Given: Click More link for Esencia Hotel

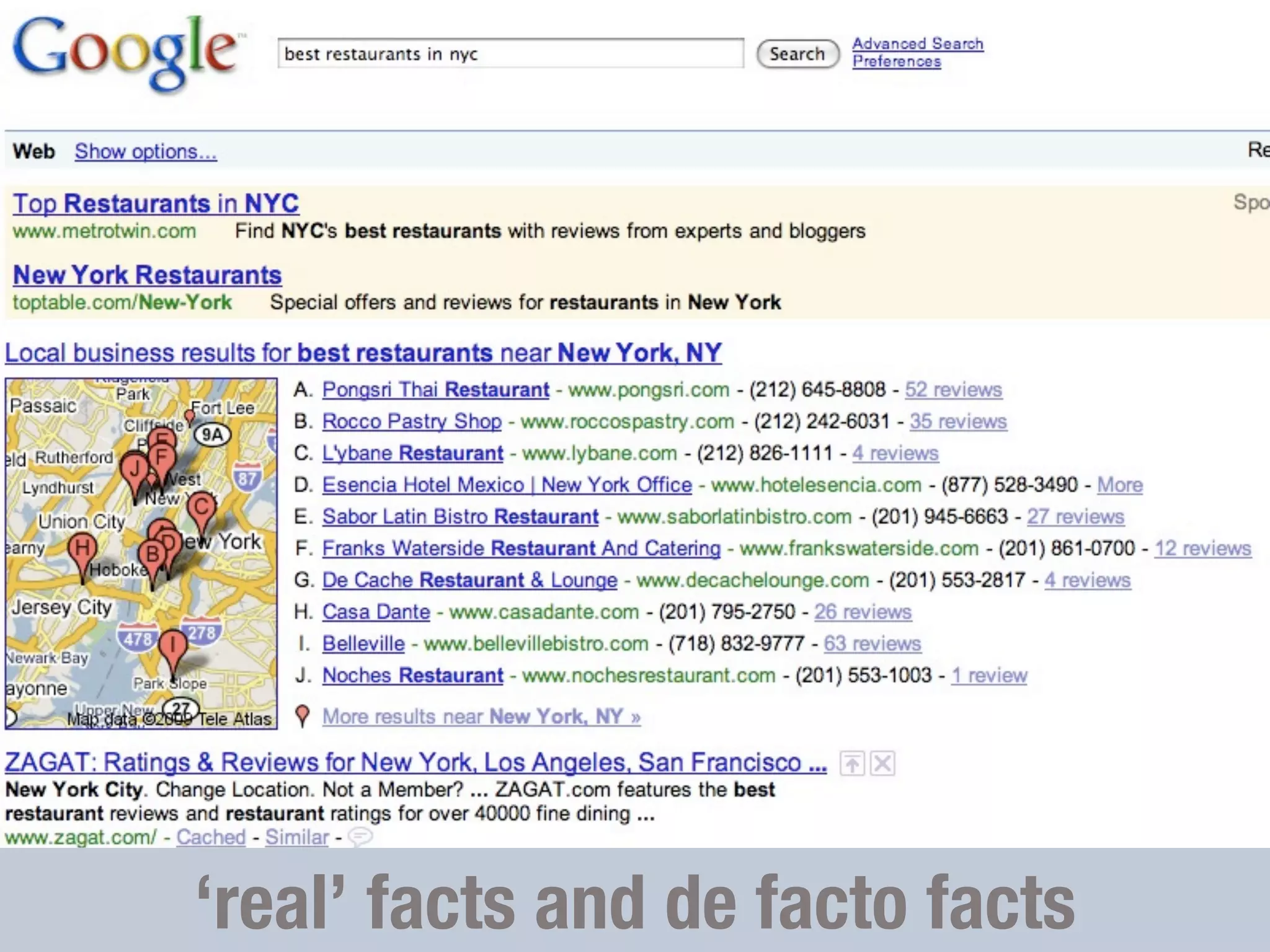Looking at the screenshot, I should (1120, 484).
